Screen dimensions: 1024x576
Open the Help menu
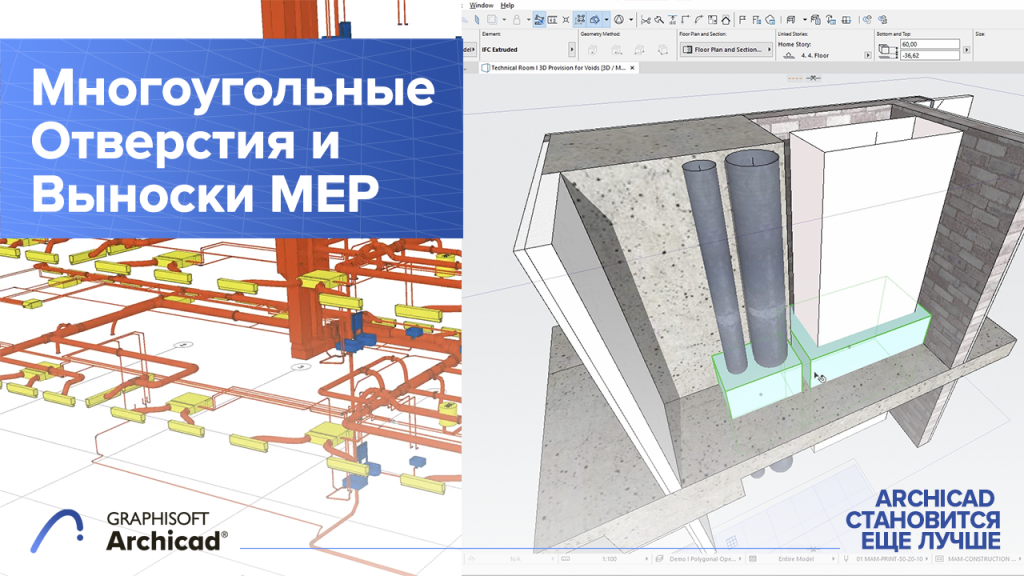coord(507,5)
